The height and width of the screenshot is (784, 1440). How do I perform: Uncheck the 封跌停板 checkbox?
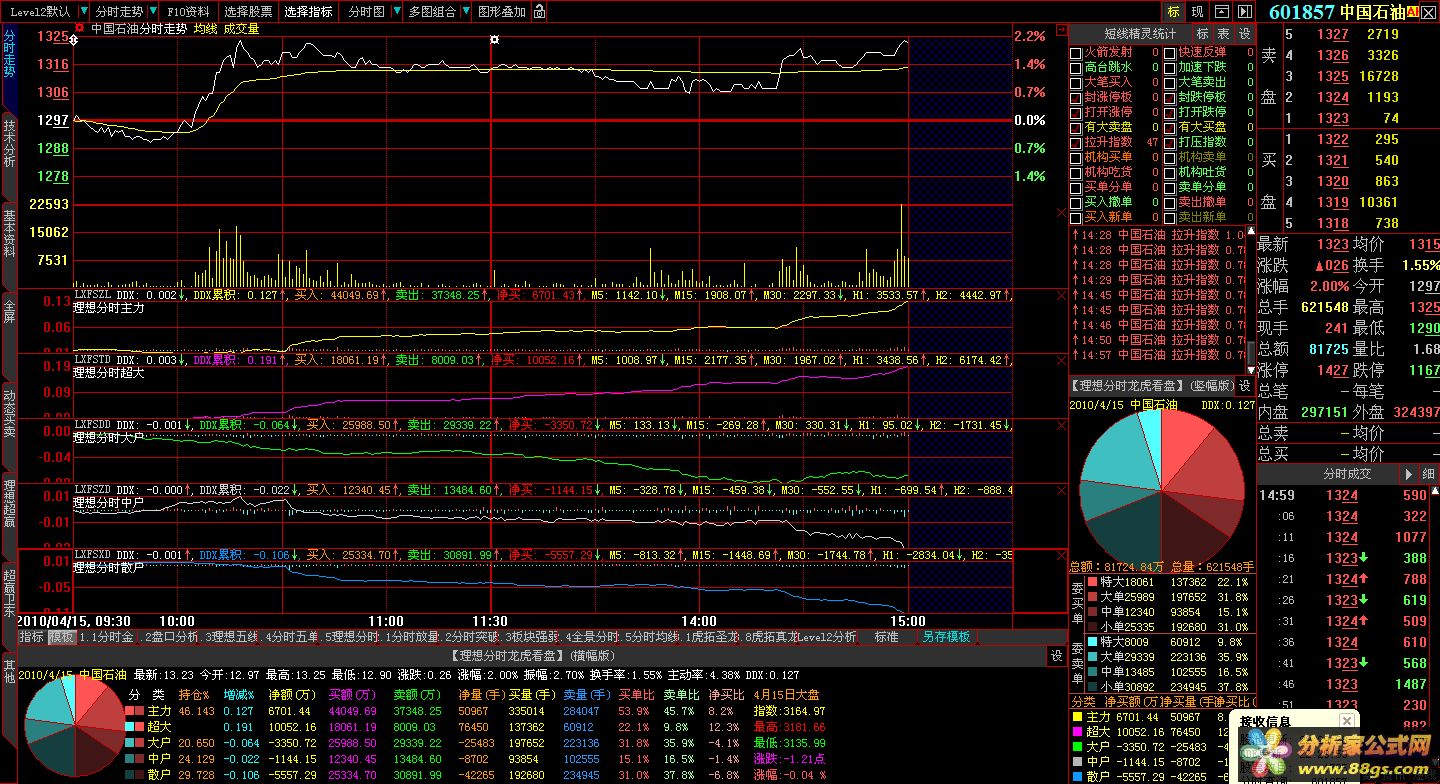pos(1170,97)
